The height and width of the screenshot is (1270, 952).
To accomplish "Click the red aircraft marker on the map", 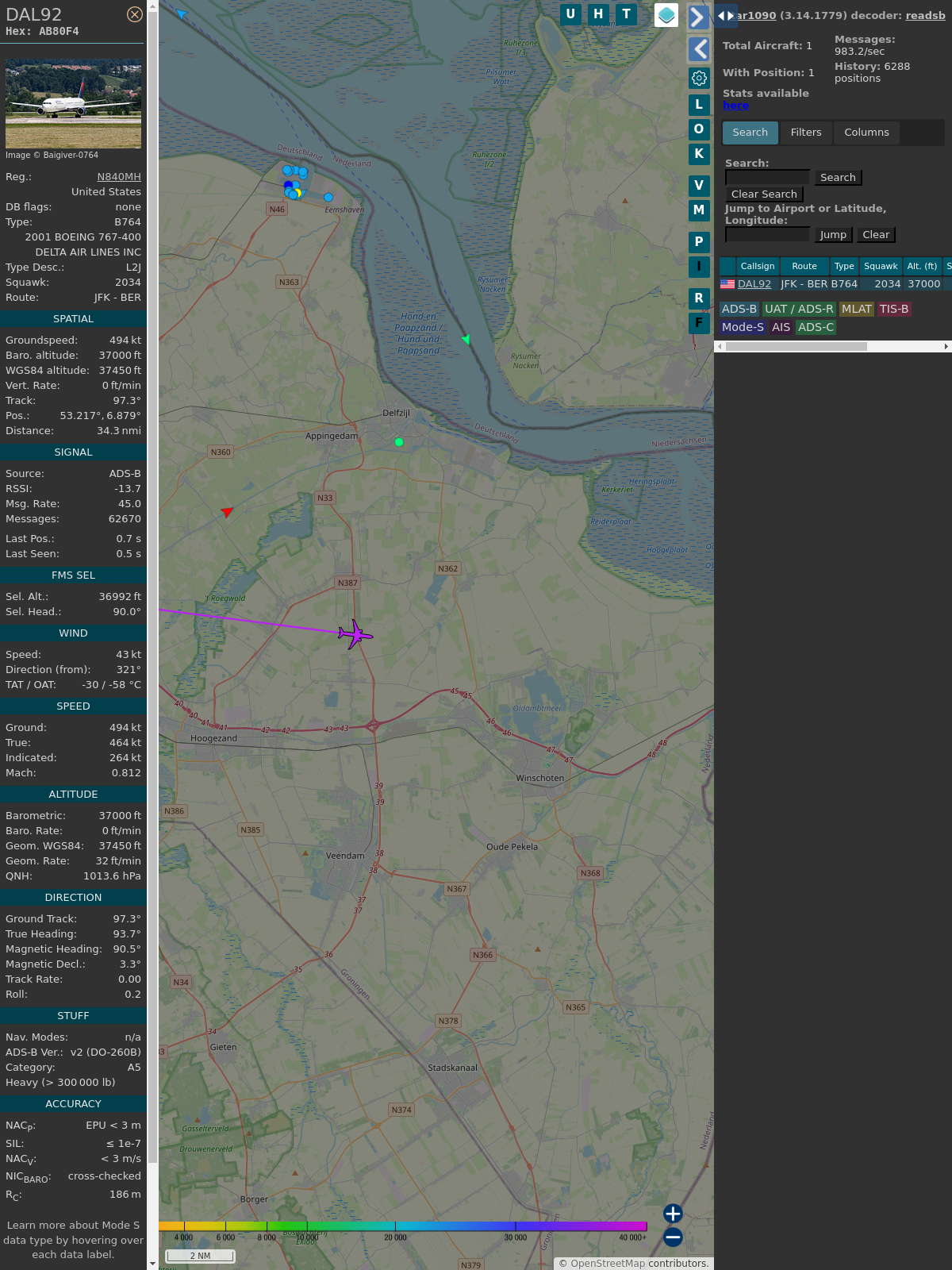I will [x=227, y=512].
